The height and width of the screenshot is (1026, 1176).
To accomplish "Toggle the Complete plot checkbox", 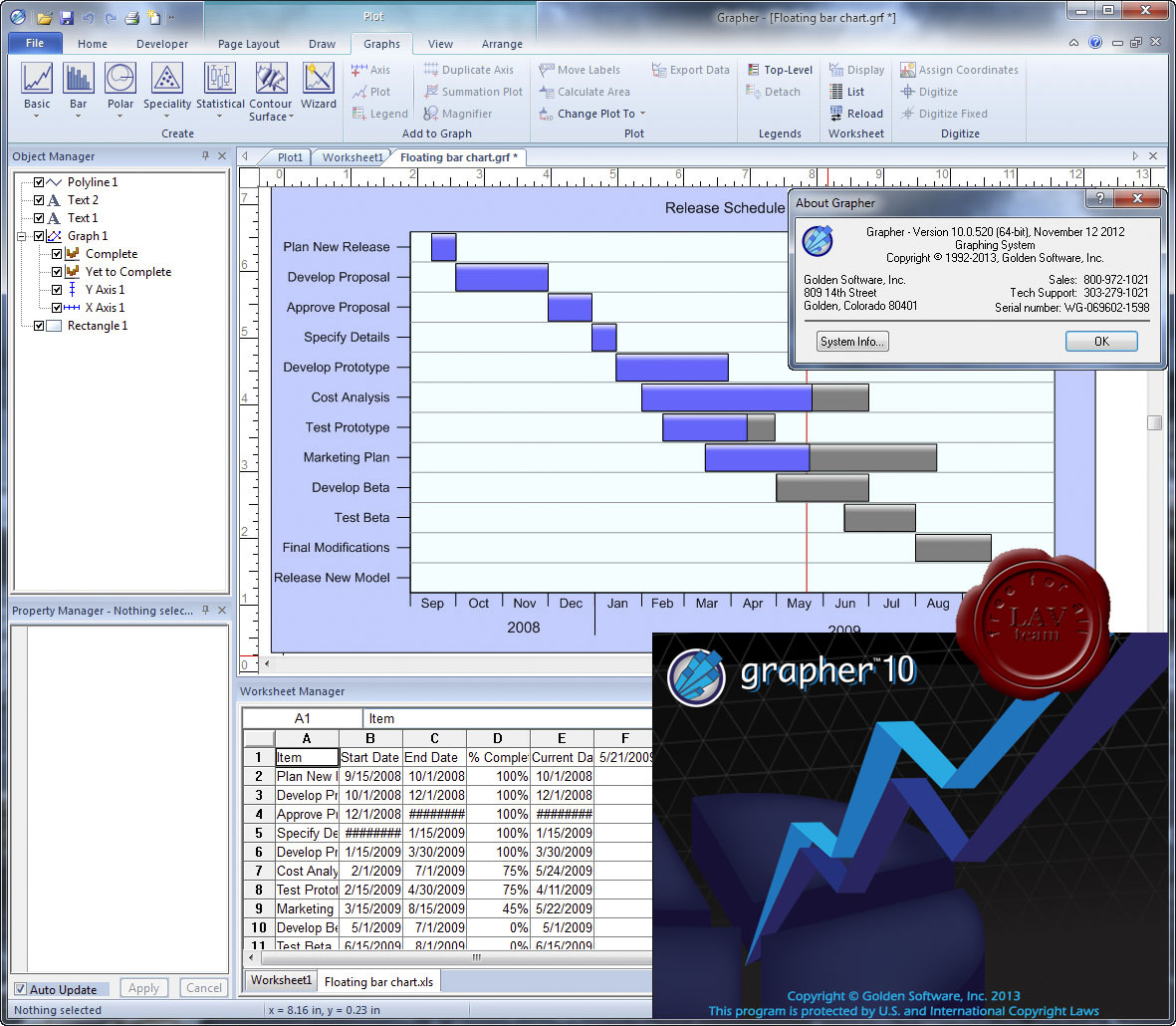I will pos(57,254).
